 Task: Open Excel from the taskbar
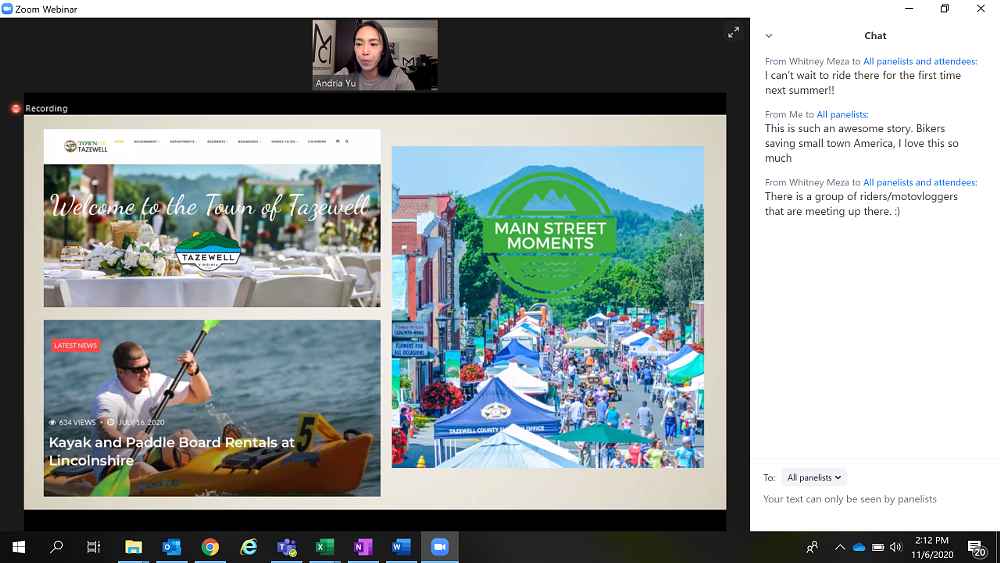point(324,547)
